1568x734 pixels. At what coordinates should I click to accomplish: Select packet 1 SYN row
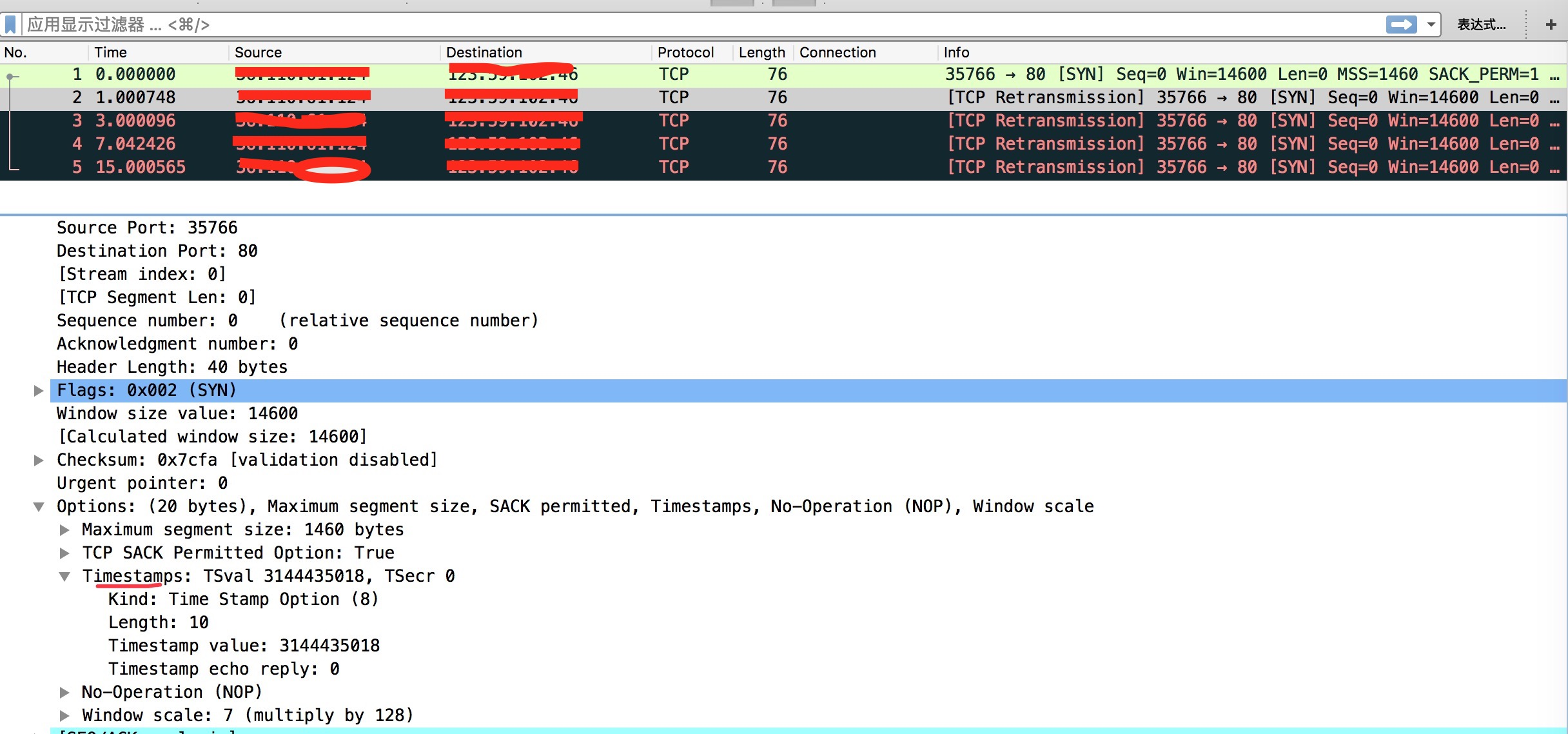click(x=783, y=74)
